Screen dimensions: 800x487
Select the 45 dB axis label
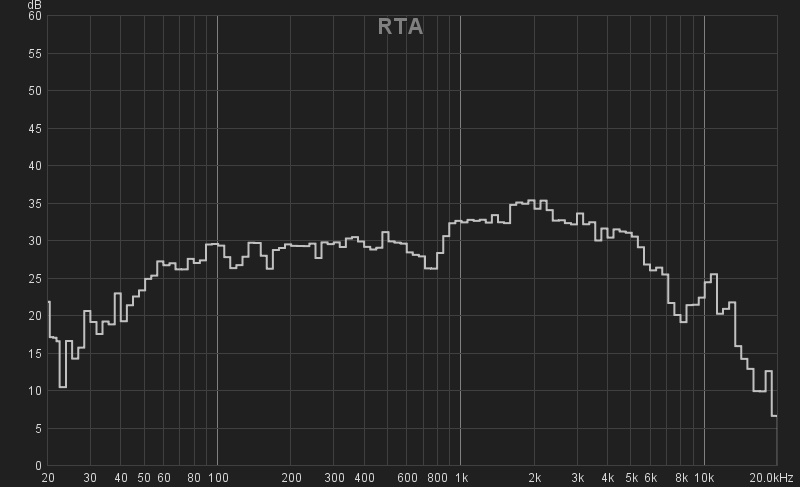[35, 129]
